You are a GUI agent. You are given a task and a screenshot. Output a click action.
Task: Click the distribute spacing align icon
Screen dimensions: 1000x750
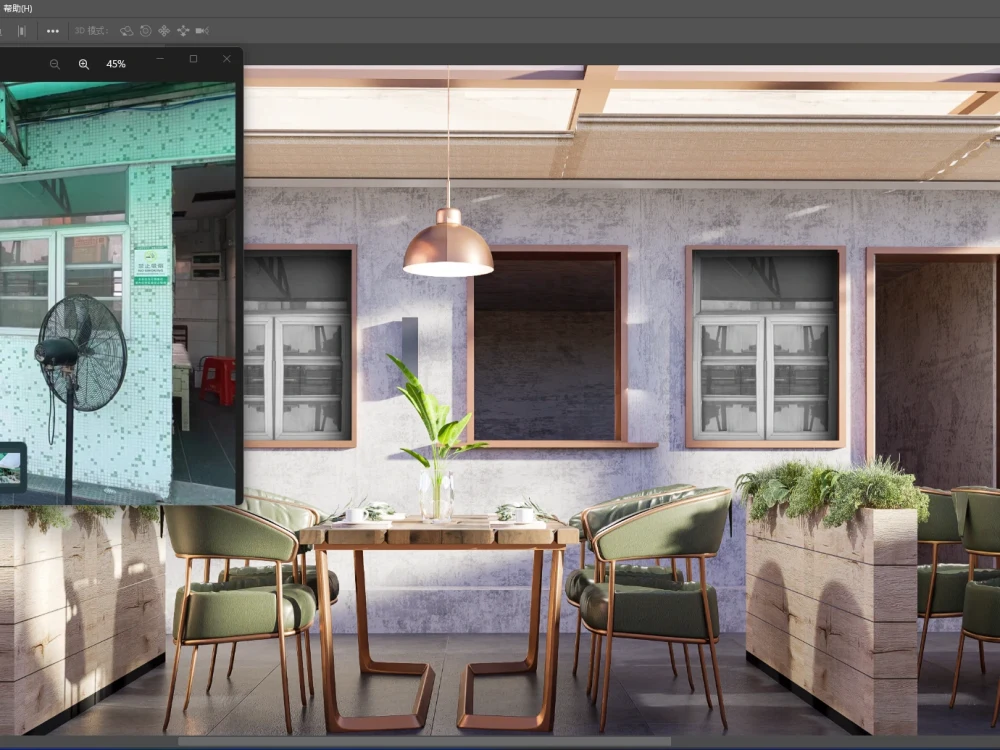coord(22,31)
